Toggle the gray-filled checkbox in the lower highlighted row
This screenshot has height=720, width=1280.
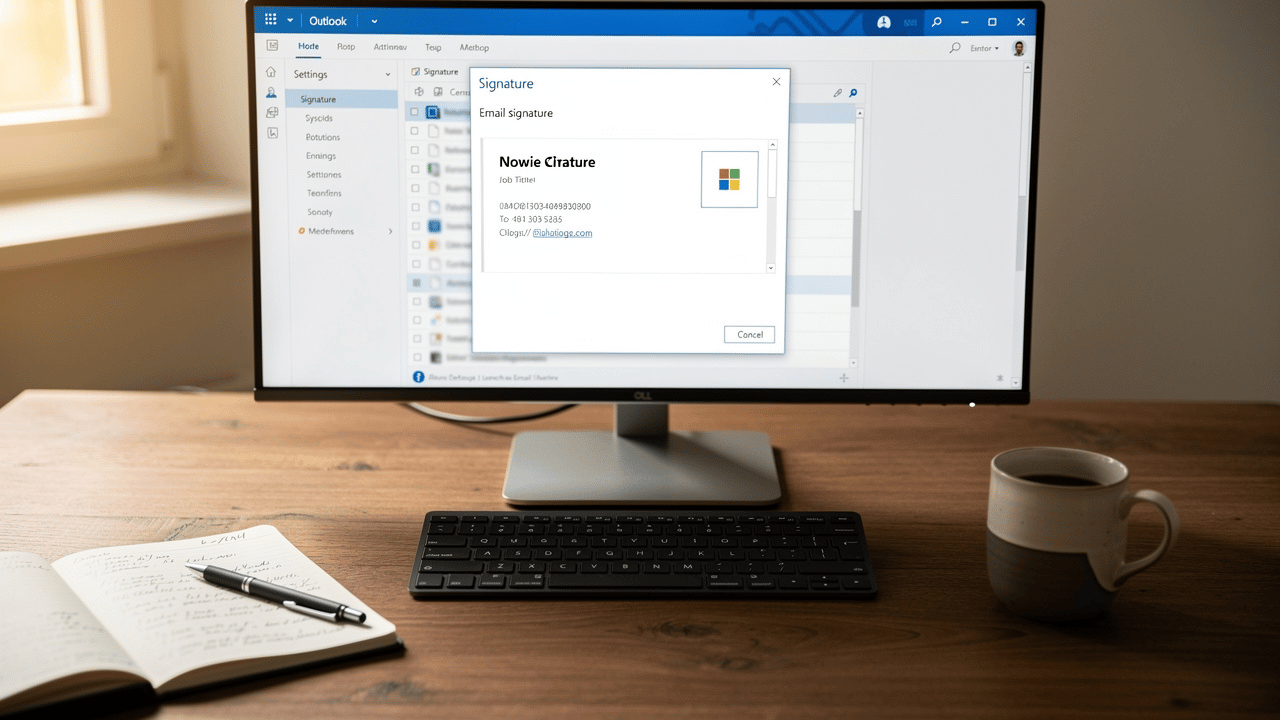click(x=416, y=283)
